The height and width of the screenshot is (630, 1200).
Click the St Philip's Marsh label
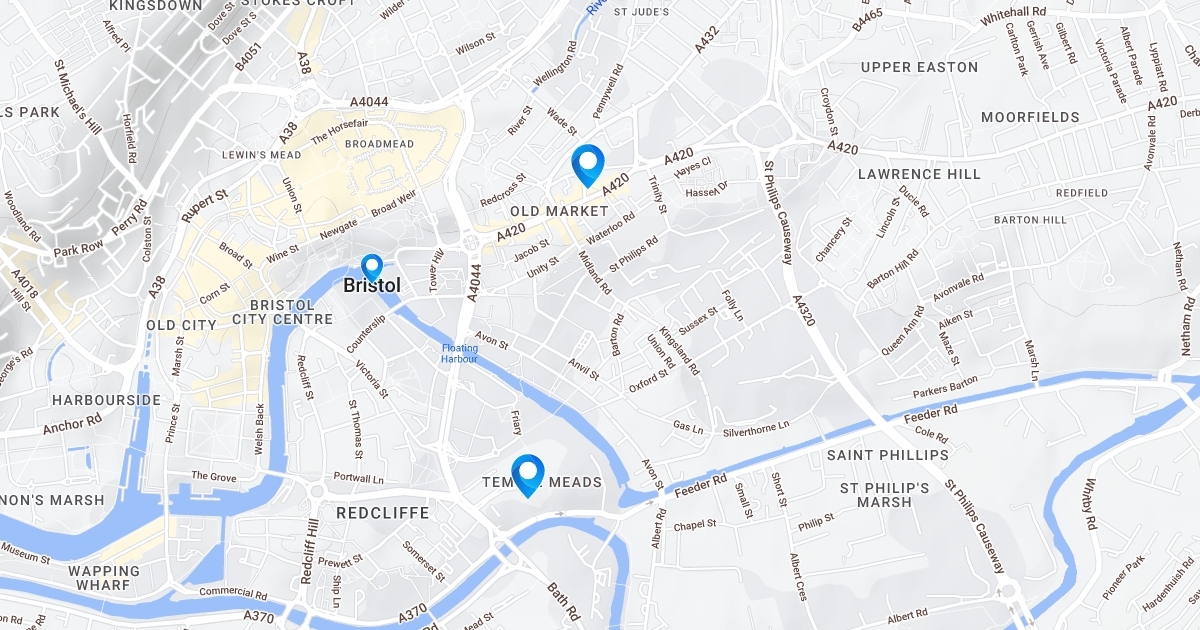[885, 495]
